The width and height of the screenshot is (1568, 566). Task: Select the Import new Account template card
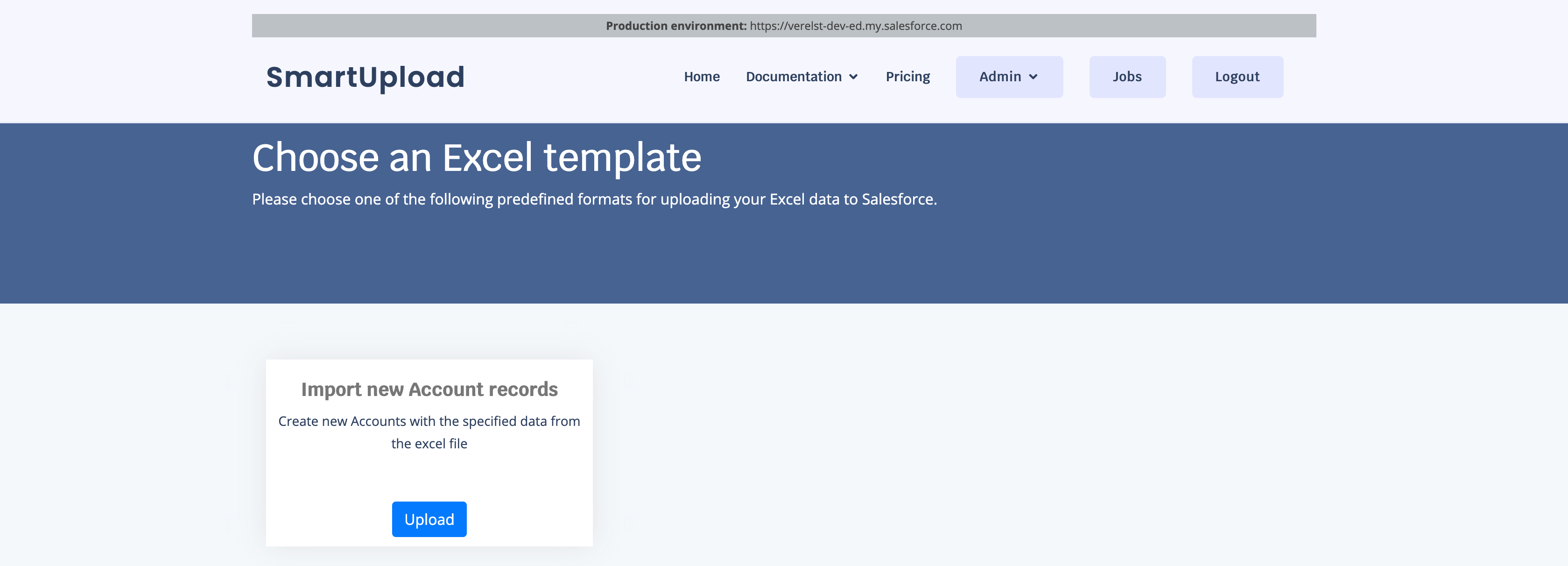point(429,475)
